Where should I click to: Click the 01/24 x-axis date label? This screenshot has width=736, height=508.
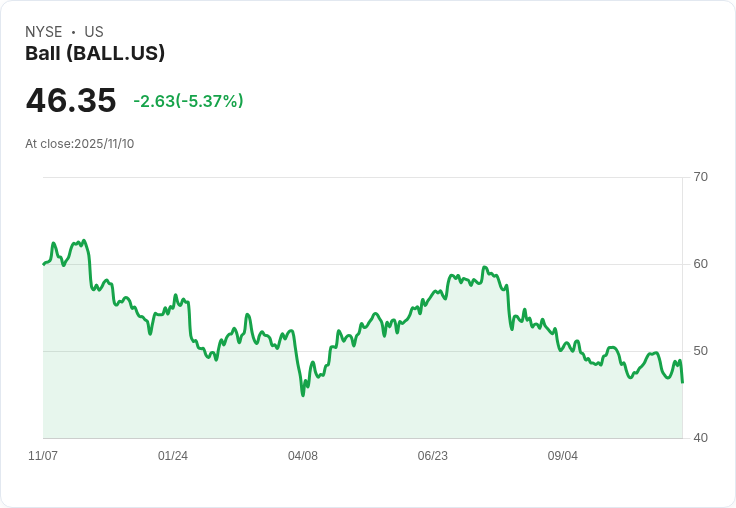pos(173,456)
